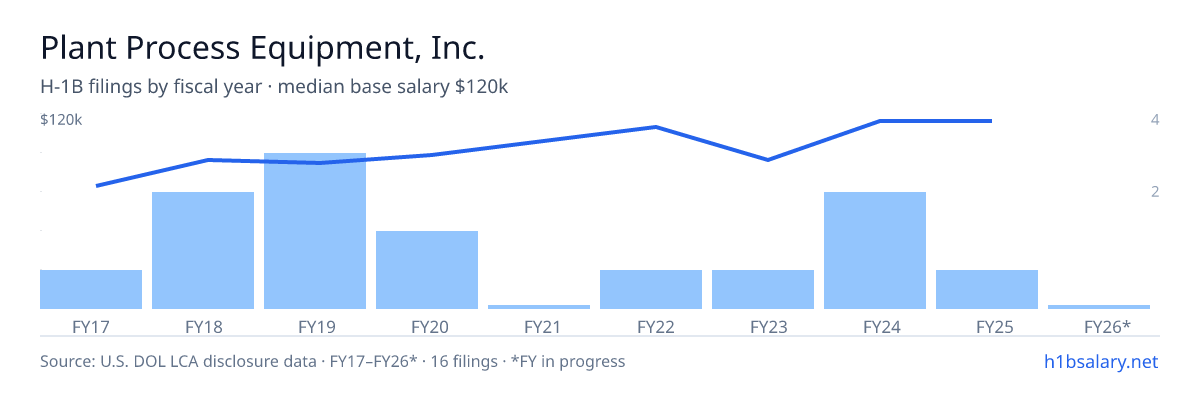Screen dimensions: 1200x400
Task: Select the FY24 filings bar
Action: (x=875, y=250)
